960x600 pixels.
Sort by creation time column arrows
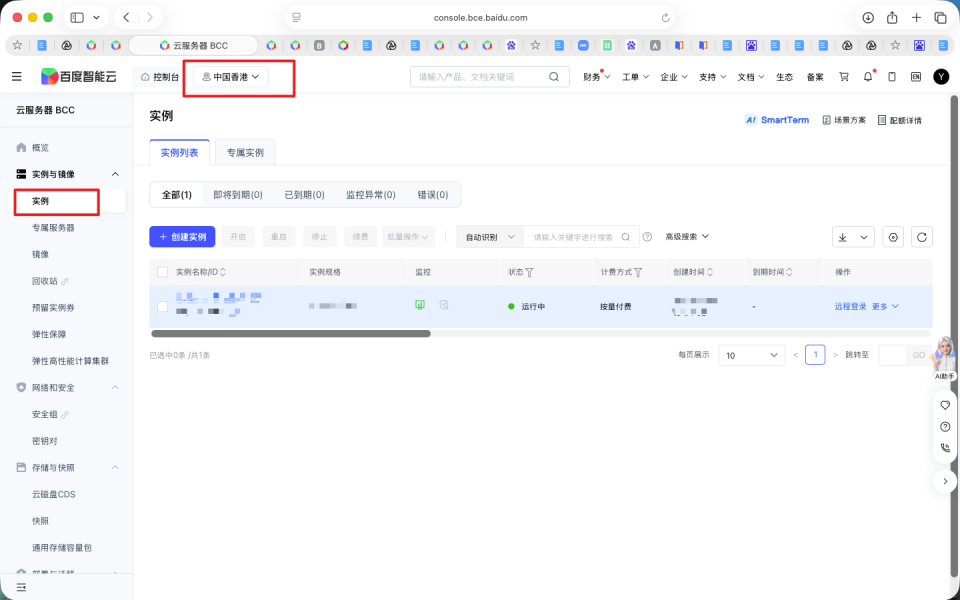click(x=710, y=272)
